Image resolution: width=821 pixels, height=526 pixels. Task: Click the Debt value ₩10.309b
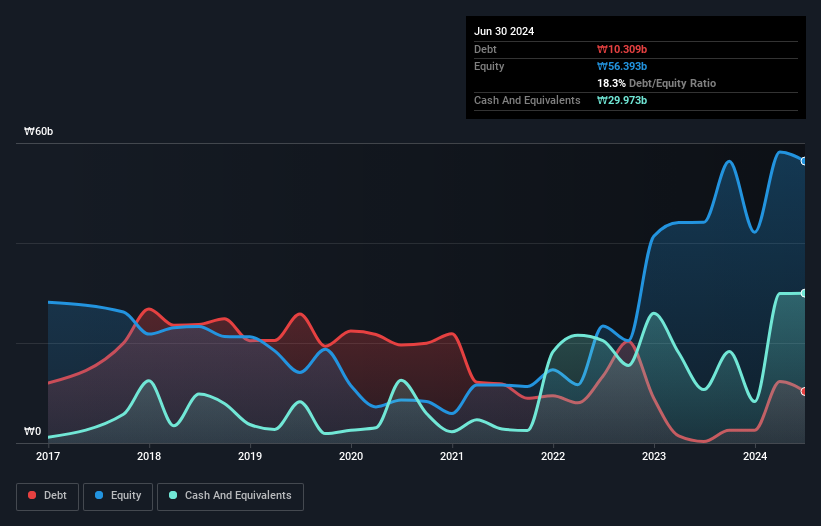(x=622, y=49)
